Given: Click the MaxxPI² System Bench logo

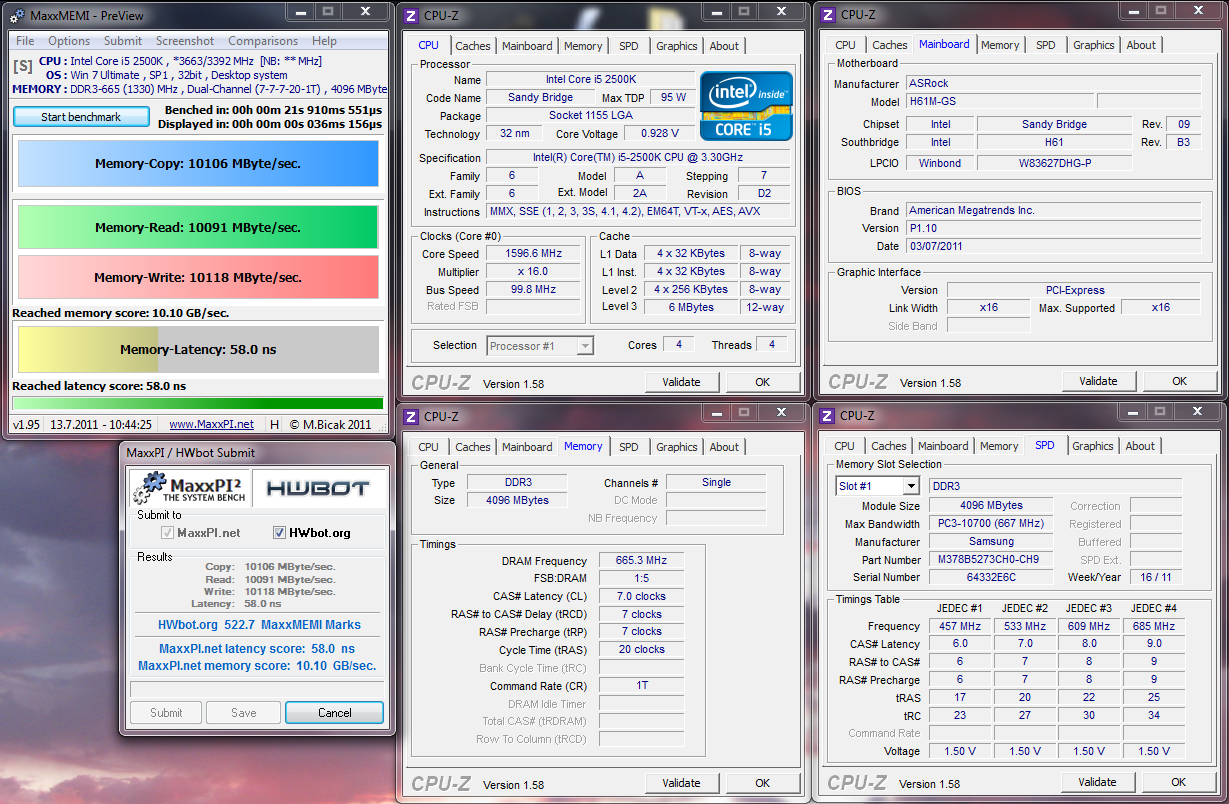Looking at the screenshot, I should pos(190,488).
